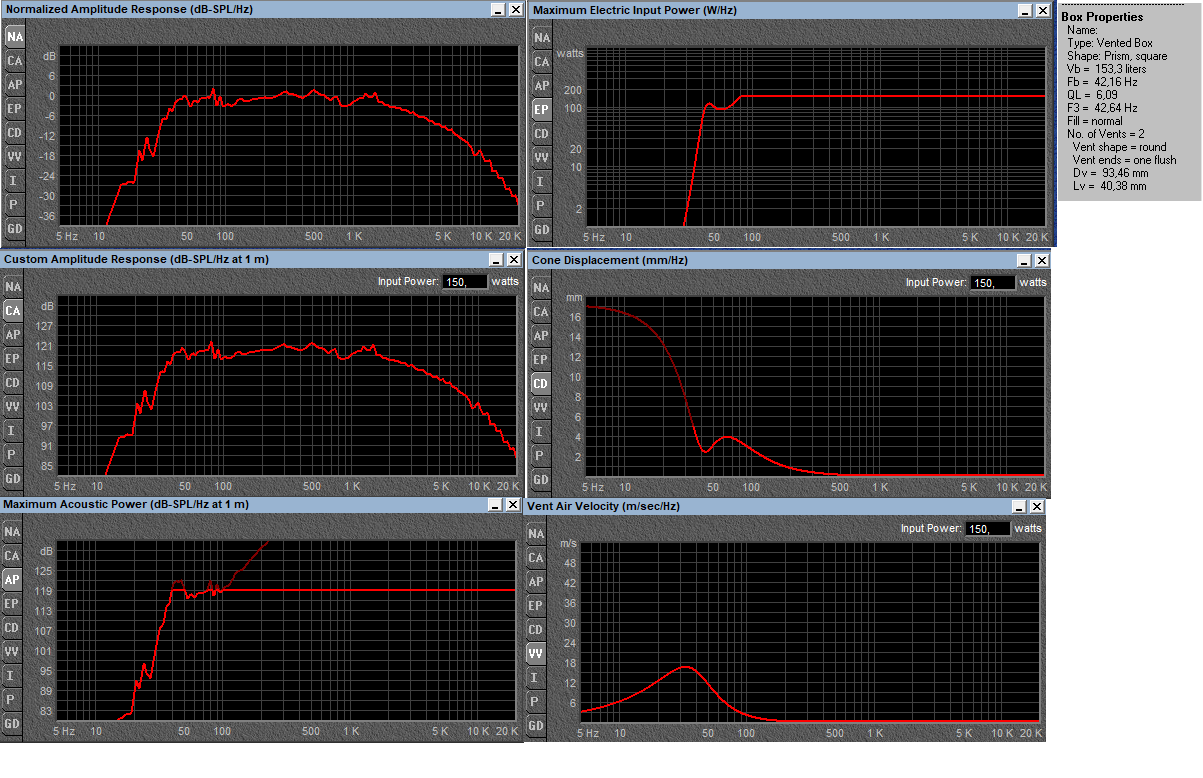1203x778 pixels.
Task: Click 'Fb = 42,16 Hz' in Box Properties
Action: tap(1101, 82)
